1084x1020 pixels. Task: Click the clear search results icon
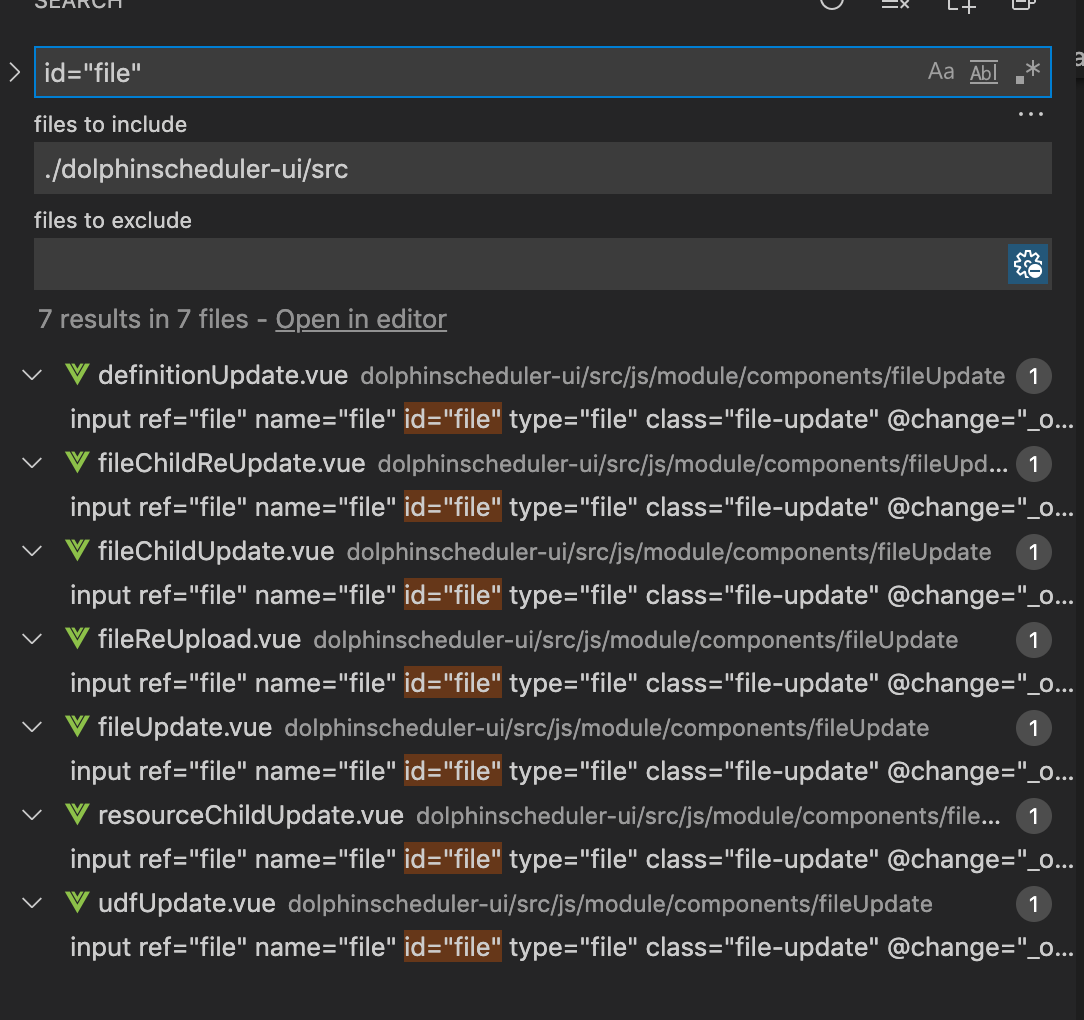pos(895,4)
